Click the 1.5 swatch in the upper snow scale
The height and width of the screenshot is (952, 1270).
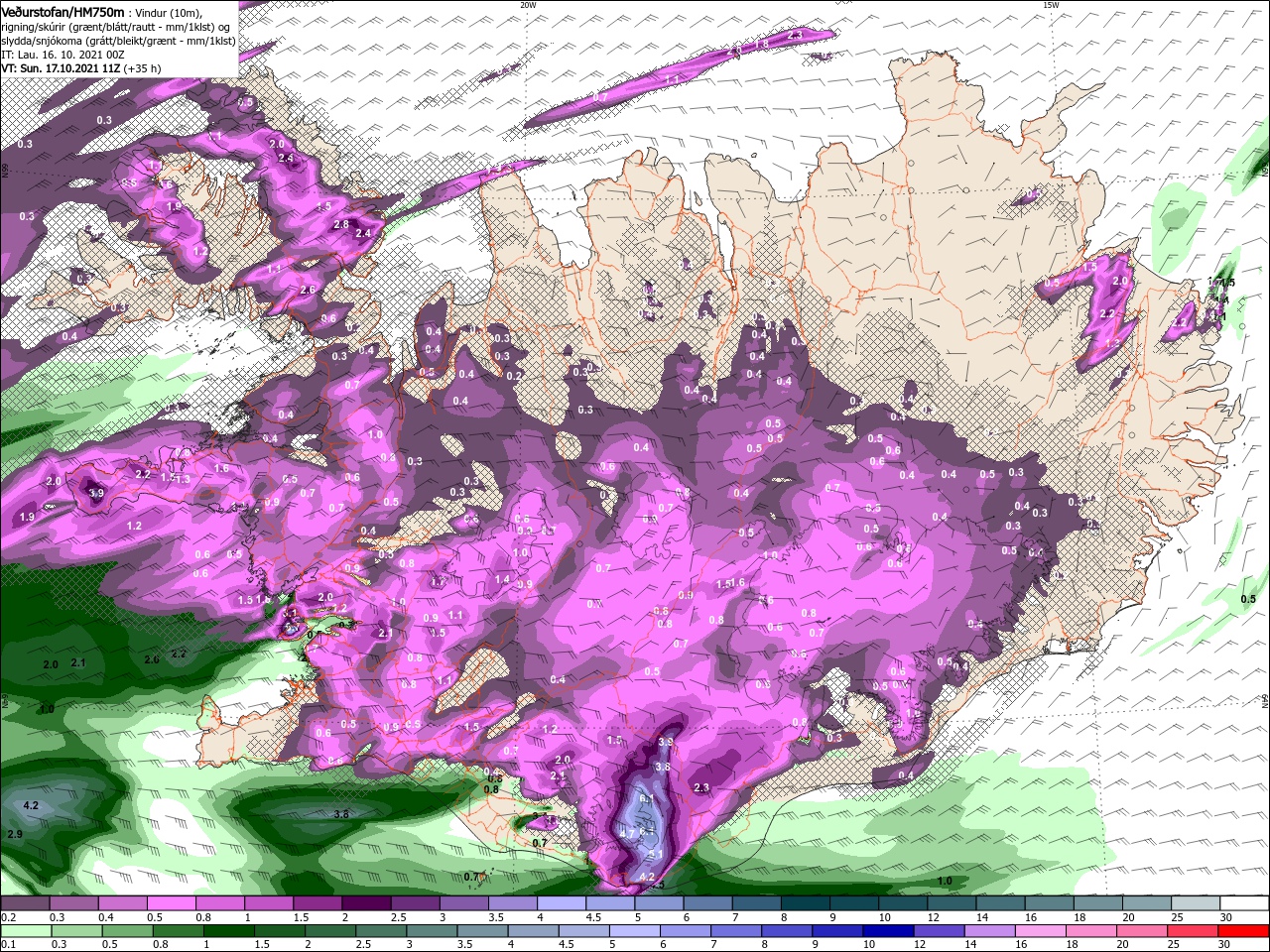[x=317, y=904]
